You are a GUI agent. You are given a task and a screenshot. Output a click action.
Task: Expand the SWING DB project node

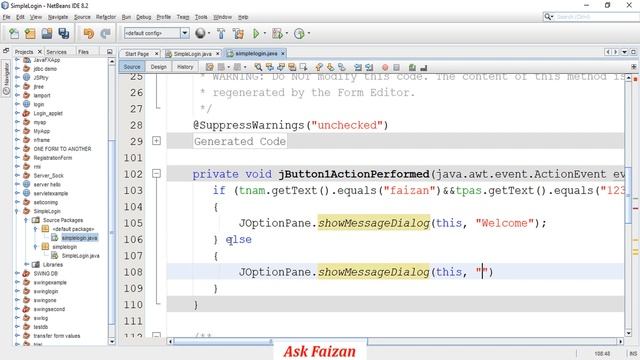click(x=17, y=273)
